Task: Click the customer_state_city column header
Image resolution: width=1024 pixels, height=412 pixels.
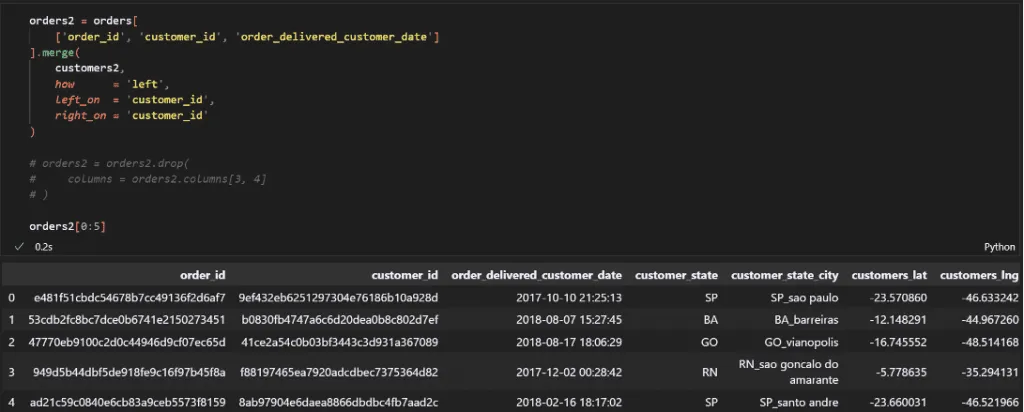Action: click(784, 276)
